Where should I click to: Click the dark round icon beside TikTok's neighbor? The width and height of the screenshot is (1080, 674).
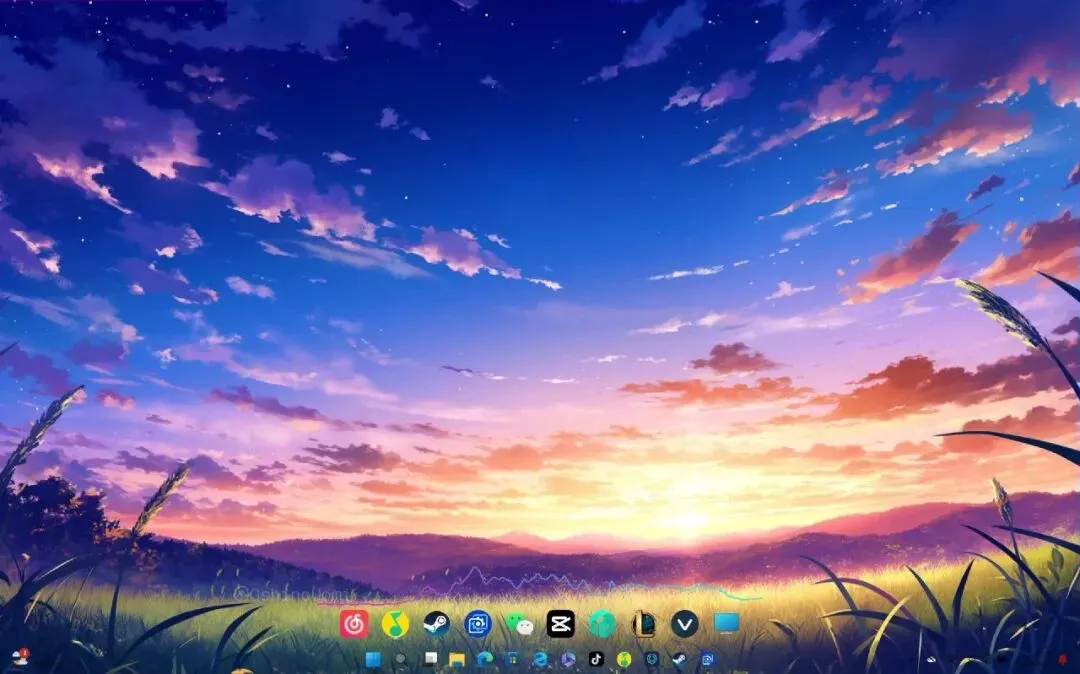[x=652, y=660]
